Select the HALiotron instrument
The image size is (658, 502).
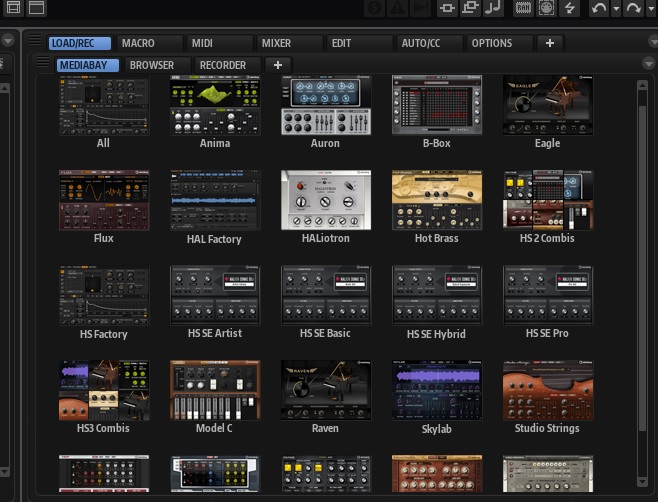(326, 200)
